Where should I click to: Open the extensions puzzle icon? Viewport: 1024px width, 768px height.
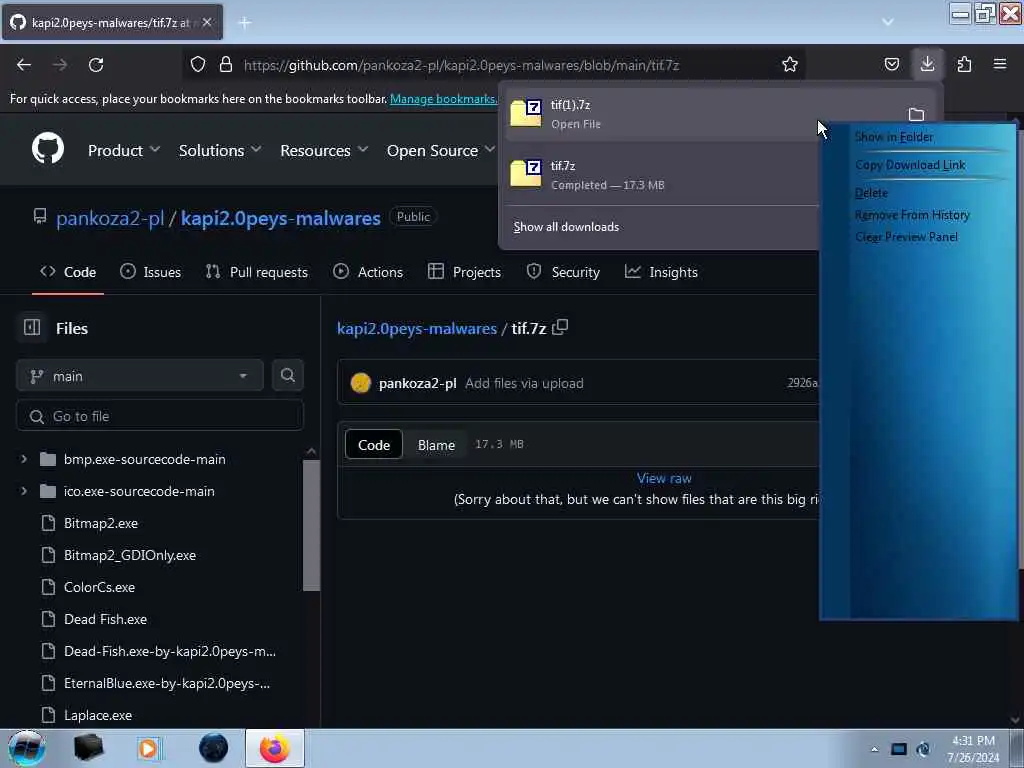(964, 64)
